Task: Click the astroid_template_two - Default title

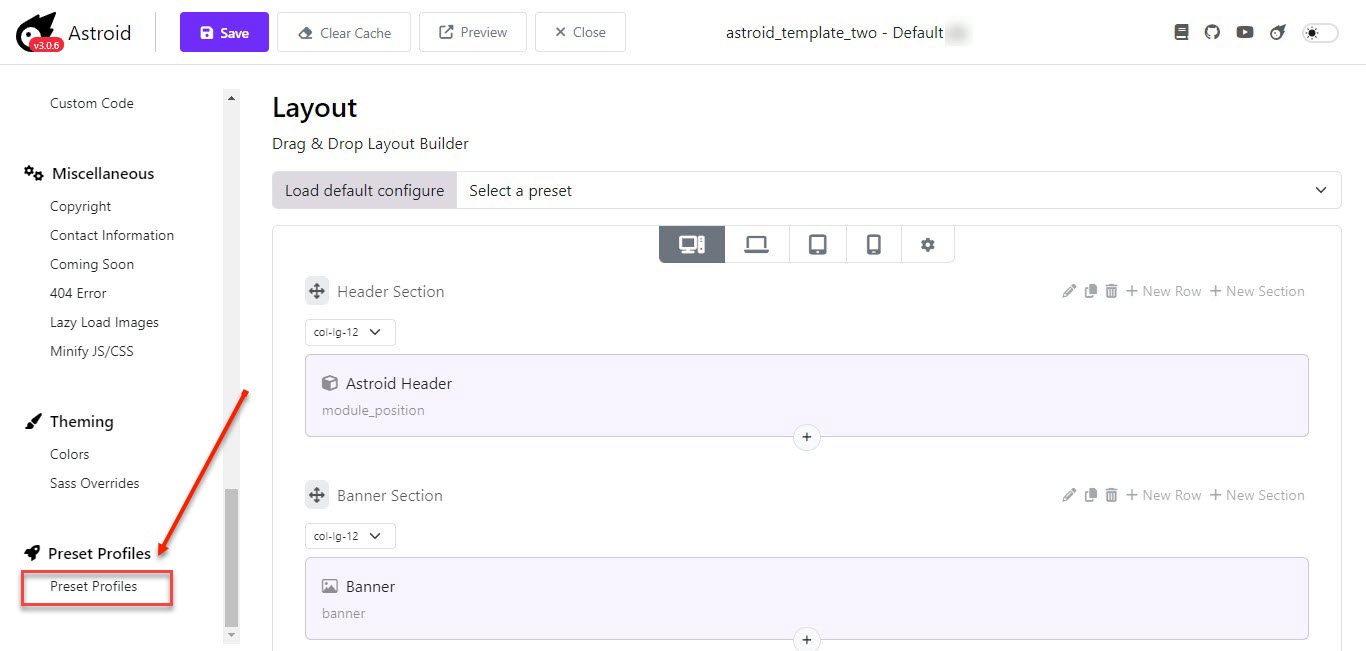Action: pos(835,32)
